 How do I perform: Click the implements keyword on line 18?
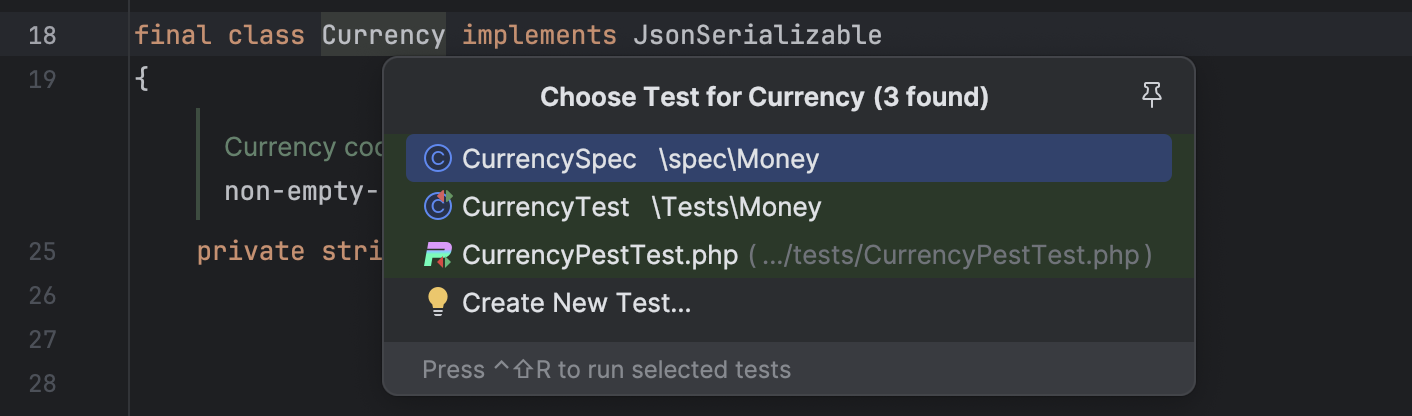[539, 35]
